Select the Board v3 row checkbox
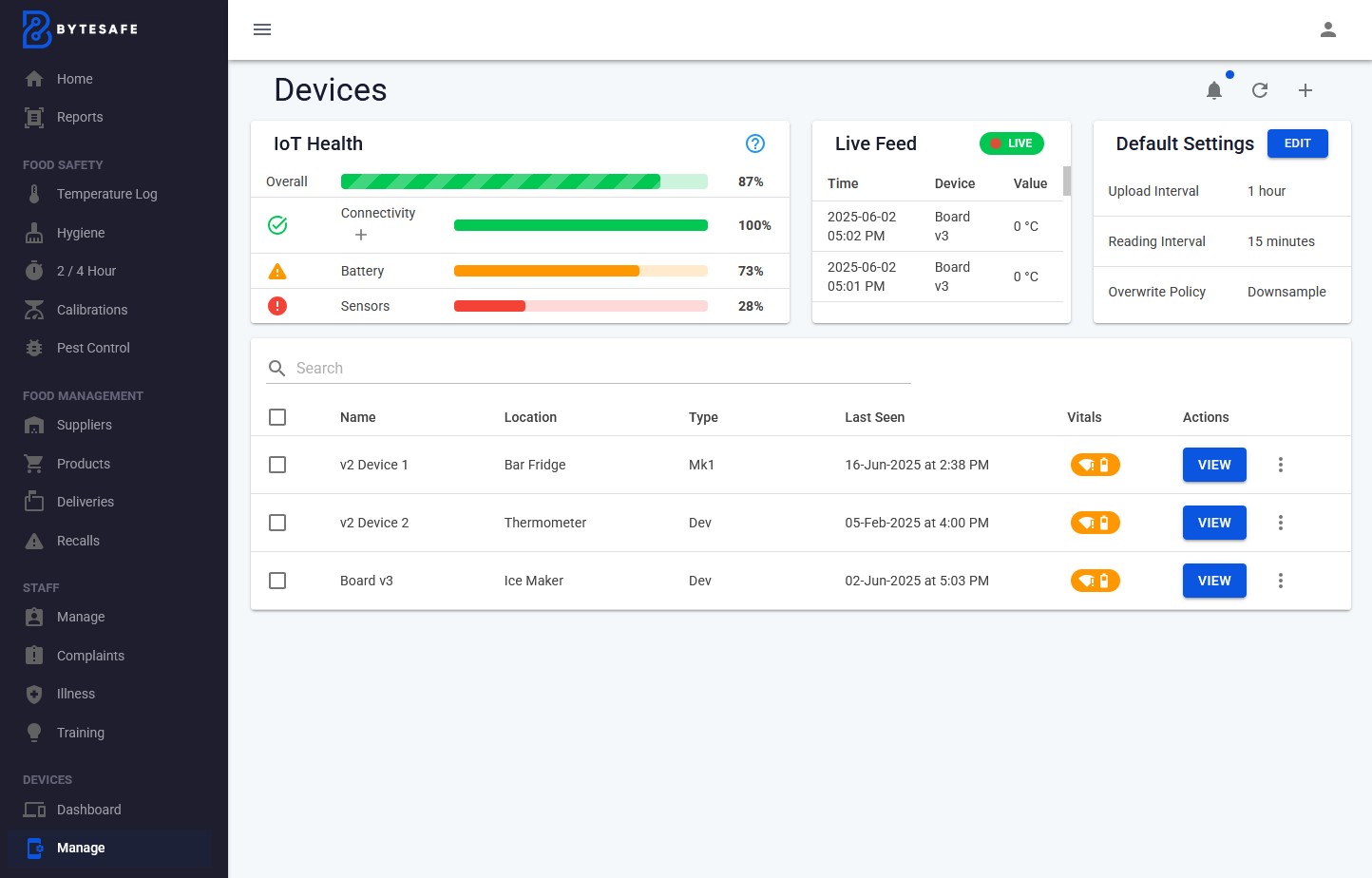This screenshot has height=878, width=1372. tap(277, 581)
